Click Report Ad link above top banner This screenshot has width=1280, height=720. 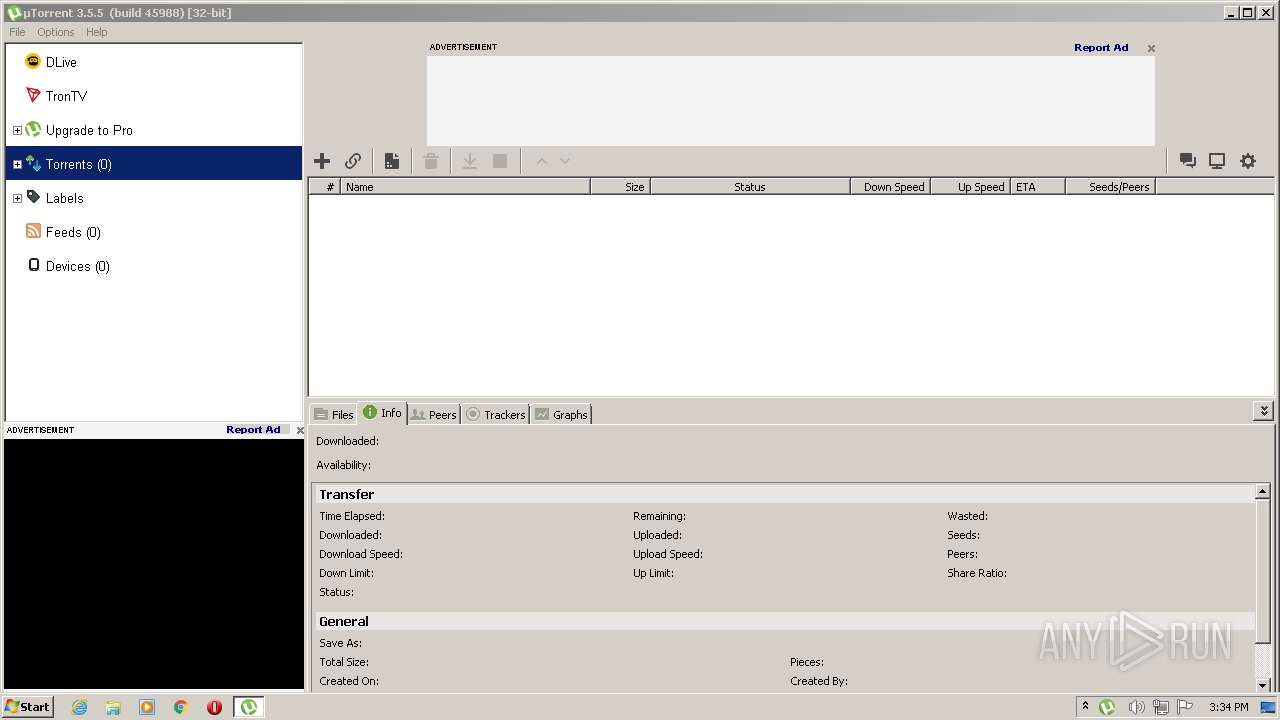click(x=1101, y=47)
